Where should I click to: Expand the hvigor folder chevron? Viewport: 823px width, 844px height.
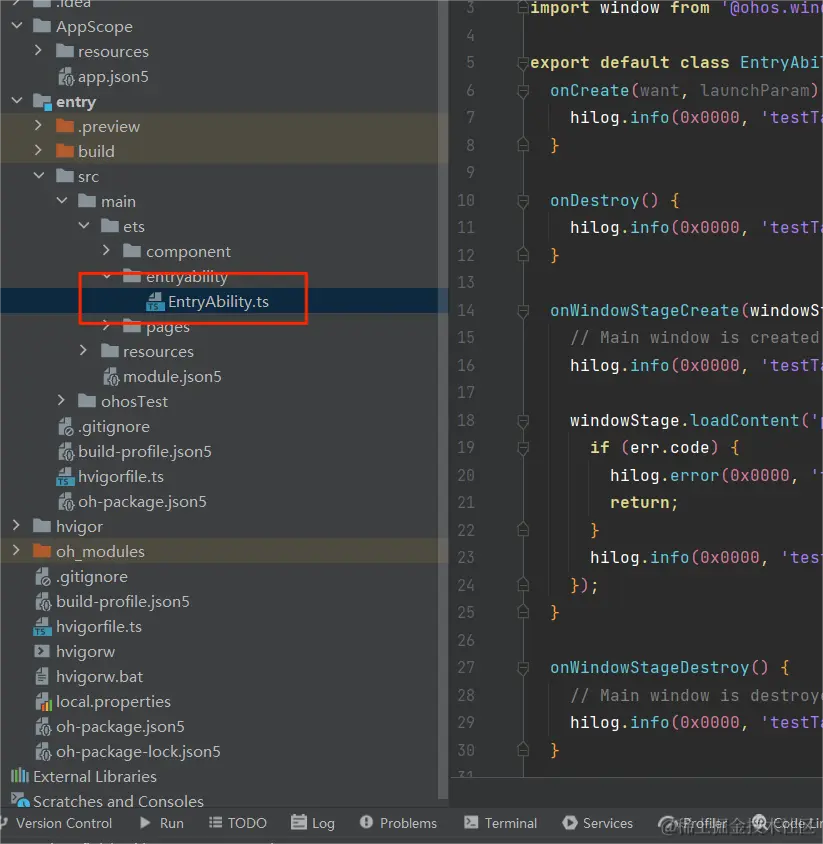point(16,525)
